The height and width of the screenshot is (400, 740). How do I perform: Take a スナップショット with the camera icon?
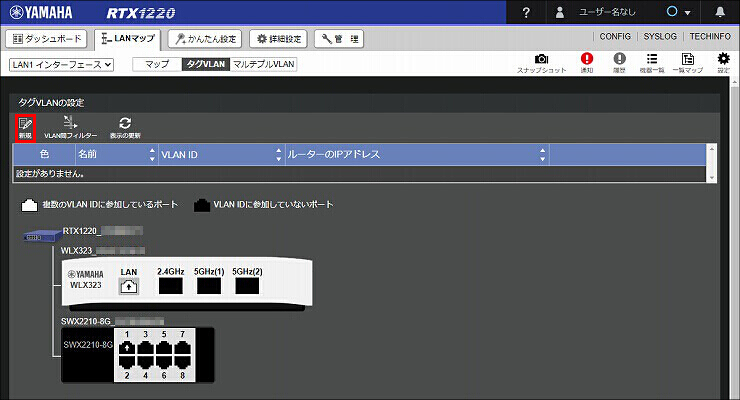pyautogui.click(x=541, y=63)
